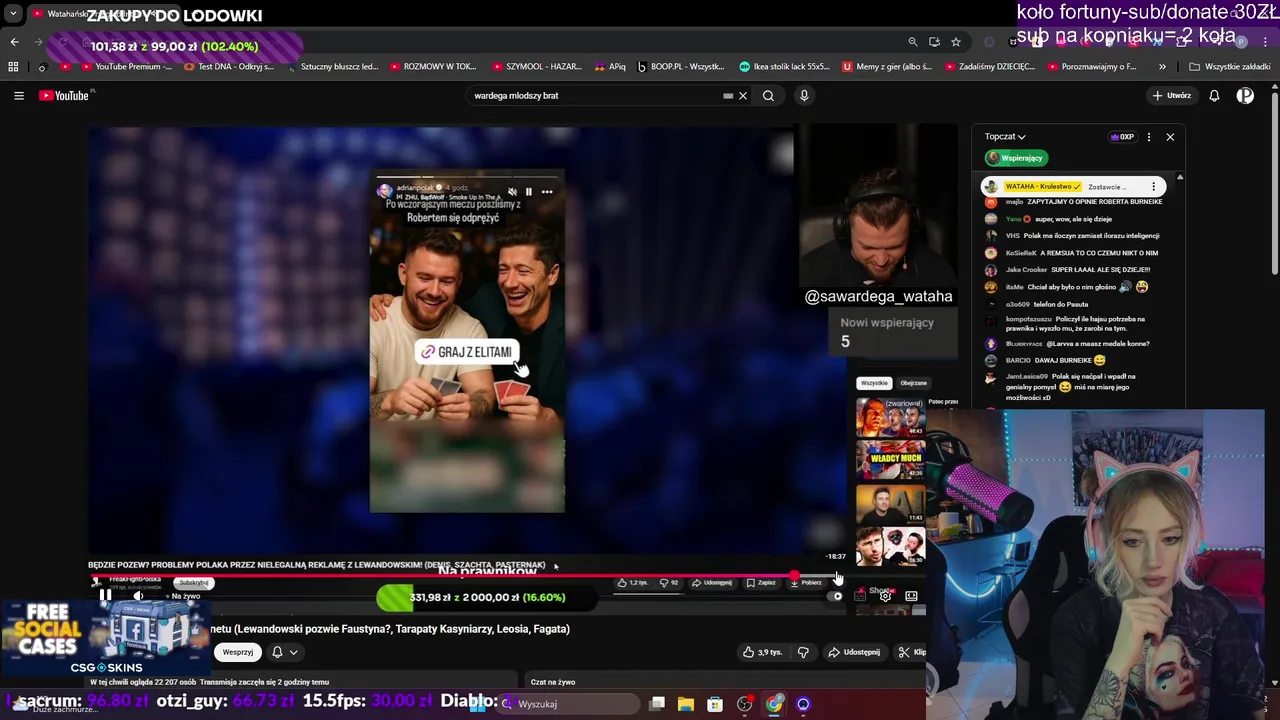This screenshot has width=1280, height=720.
Task: Go back with browser back arrow
Action: (x=14, y=42)
